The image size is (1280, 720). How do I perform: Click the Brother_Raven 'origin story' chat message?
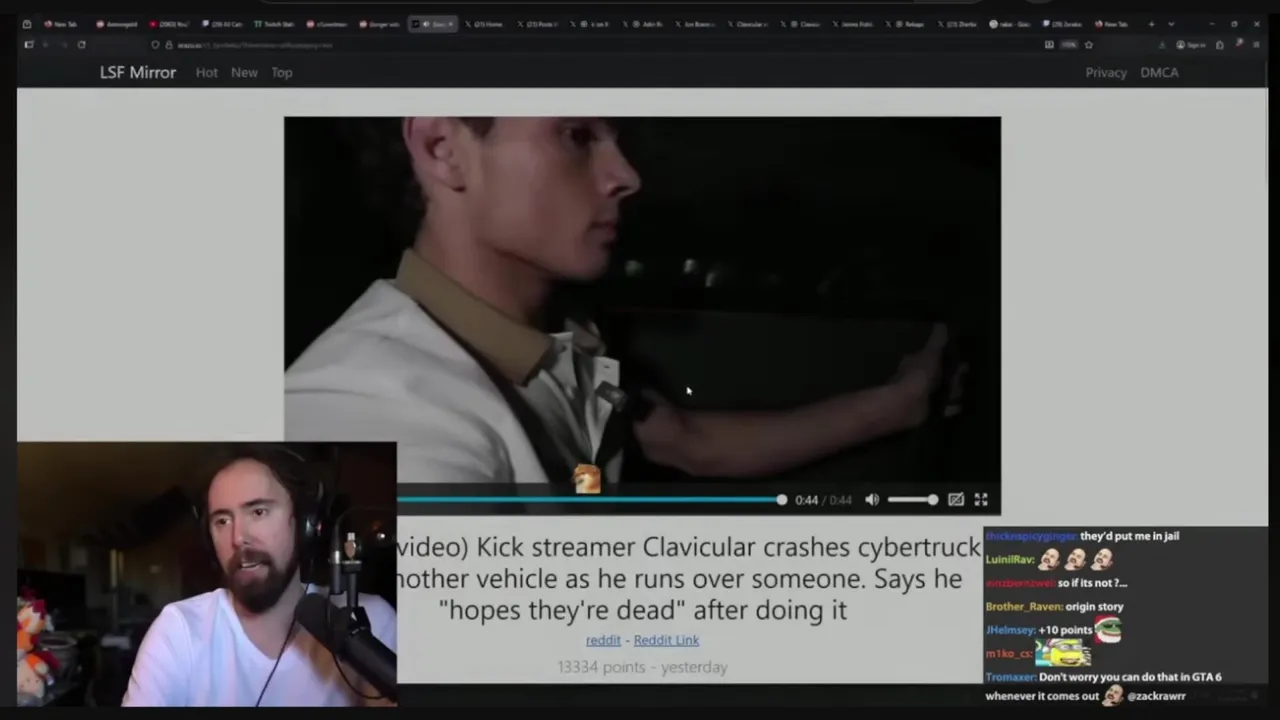pos(1054,606)
